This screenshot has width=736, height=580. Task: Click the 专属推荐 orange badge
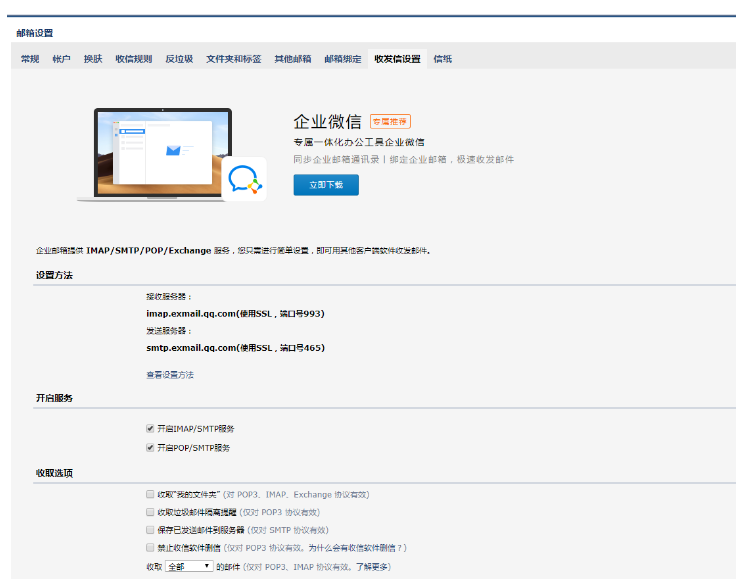(390, 122)
